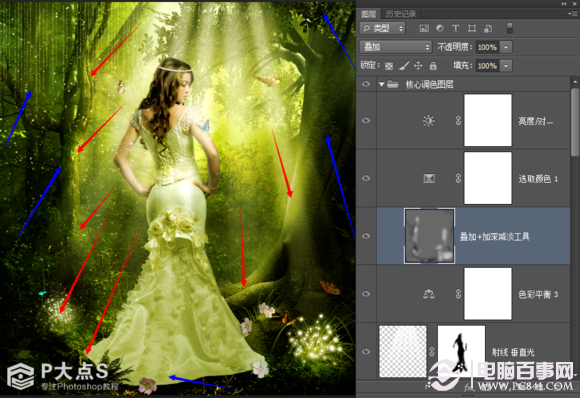
Task: Select the 叠加+加深减淡工具 gray thumbnail
Action: pos(429,236)
